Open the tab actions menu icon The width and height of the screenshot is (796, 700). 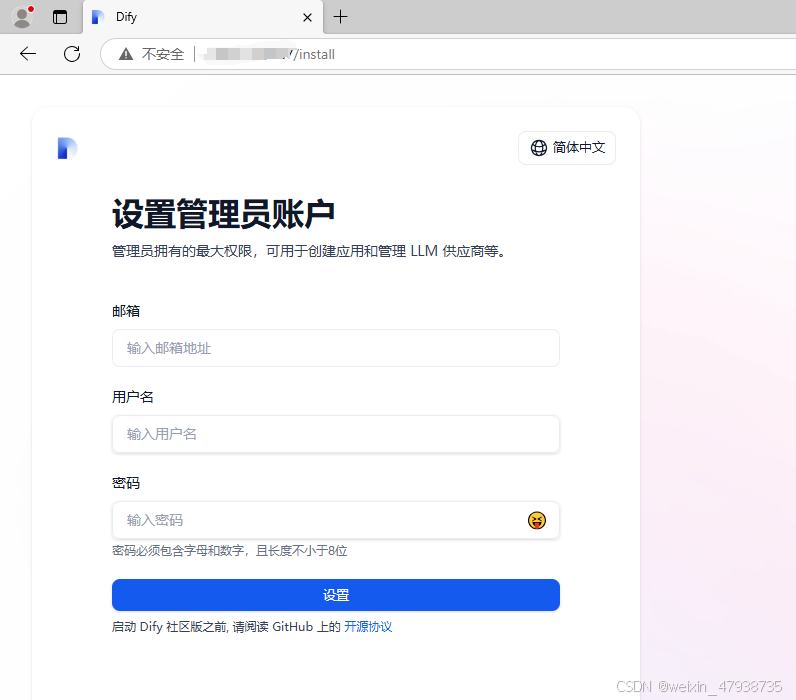pyautogui.click(x=60, y=17)
